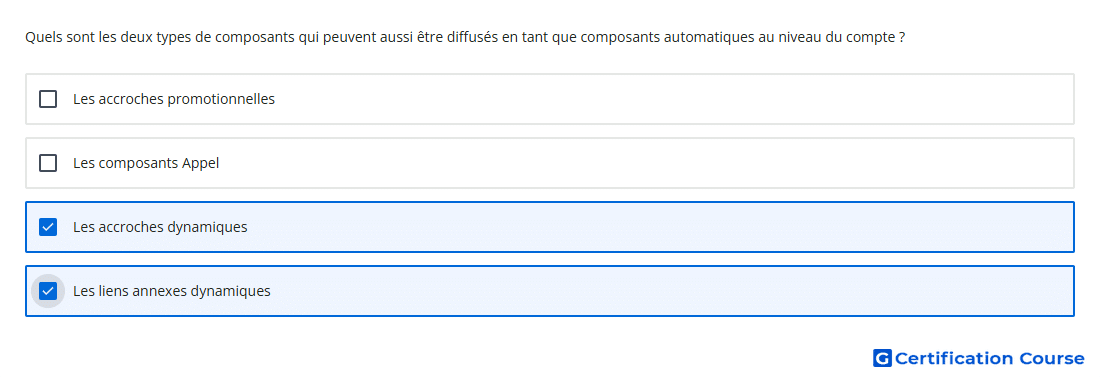
Task: Click the word 'dynamiques' in the third answer
Action: coord(208,227)
